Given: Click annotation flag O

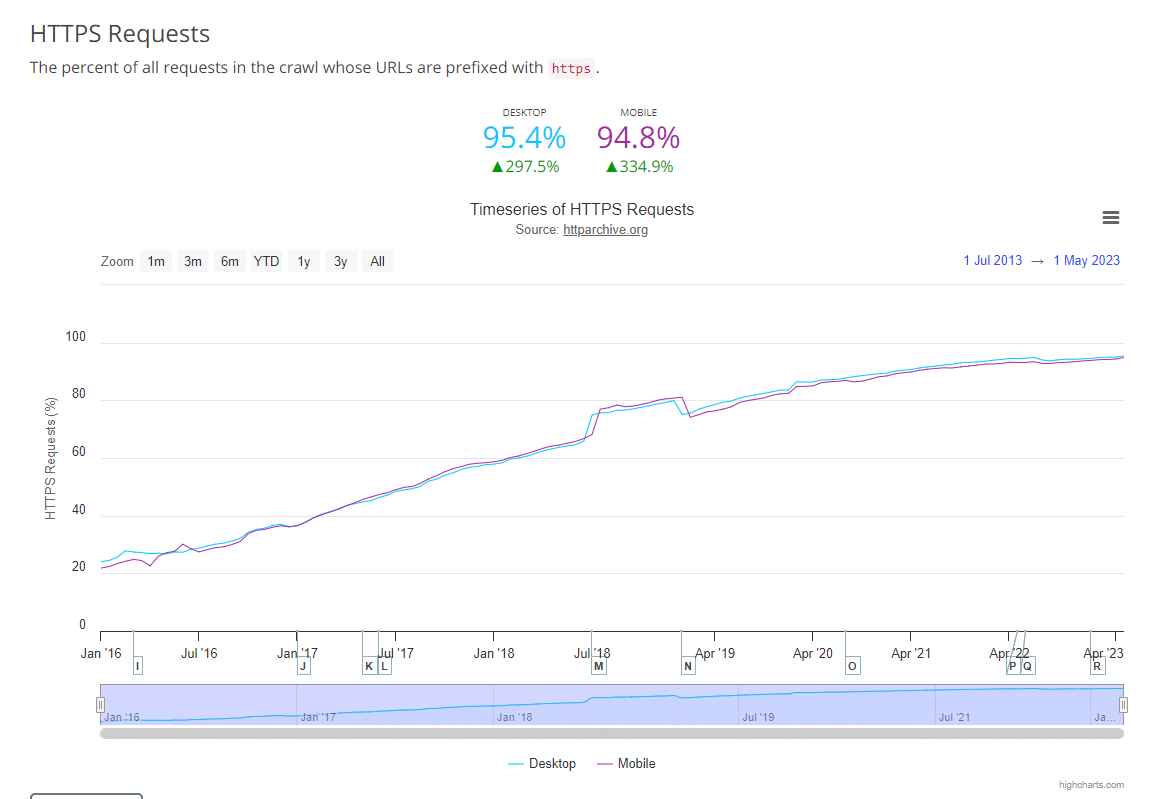Looking at the screenshot, I should [852, 666].
